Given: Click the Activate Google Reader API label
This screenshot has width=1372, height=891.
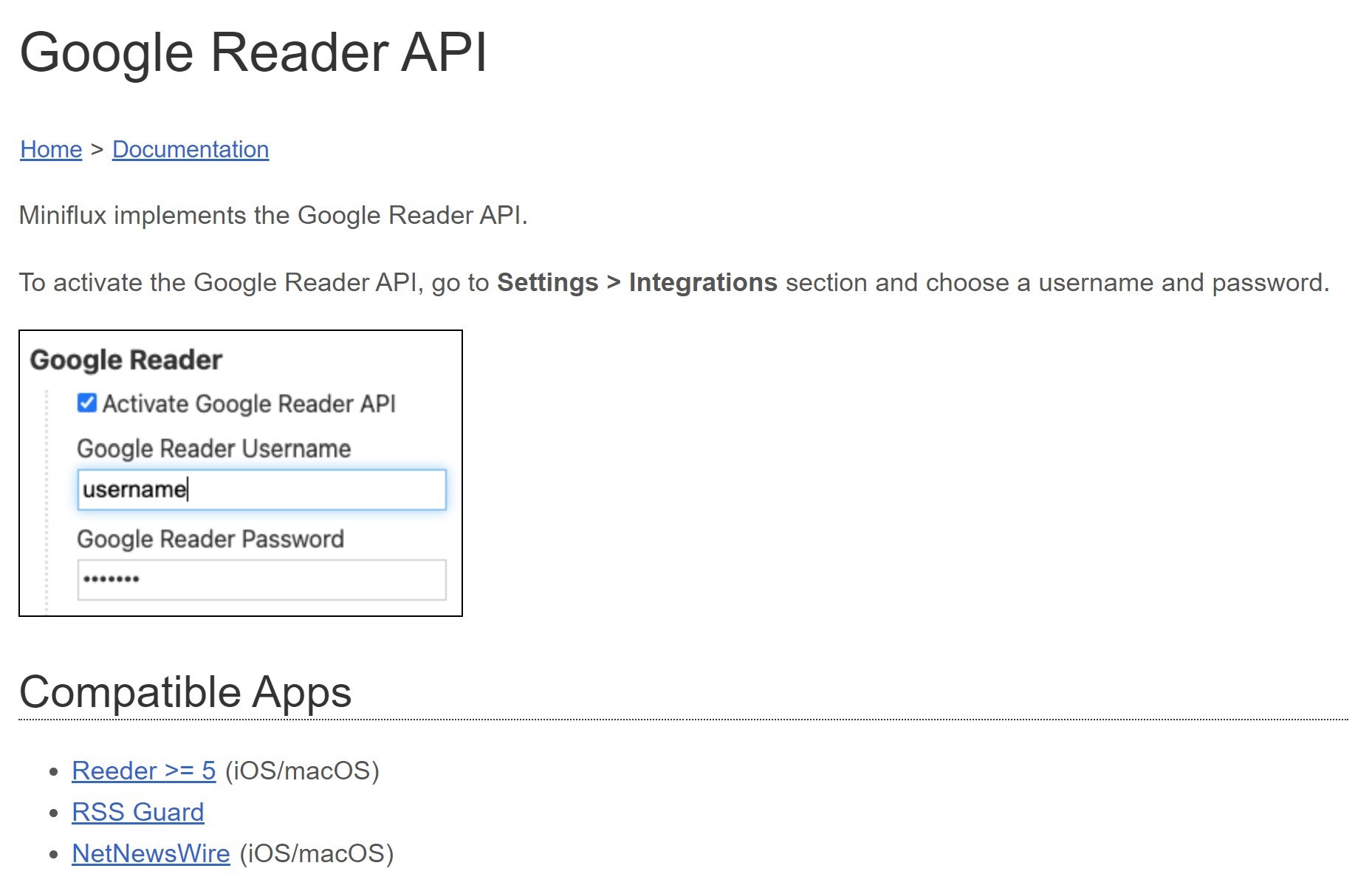Looking at the screenshot, I should tap(249, 403).
